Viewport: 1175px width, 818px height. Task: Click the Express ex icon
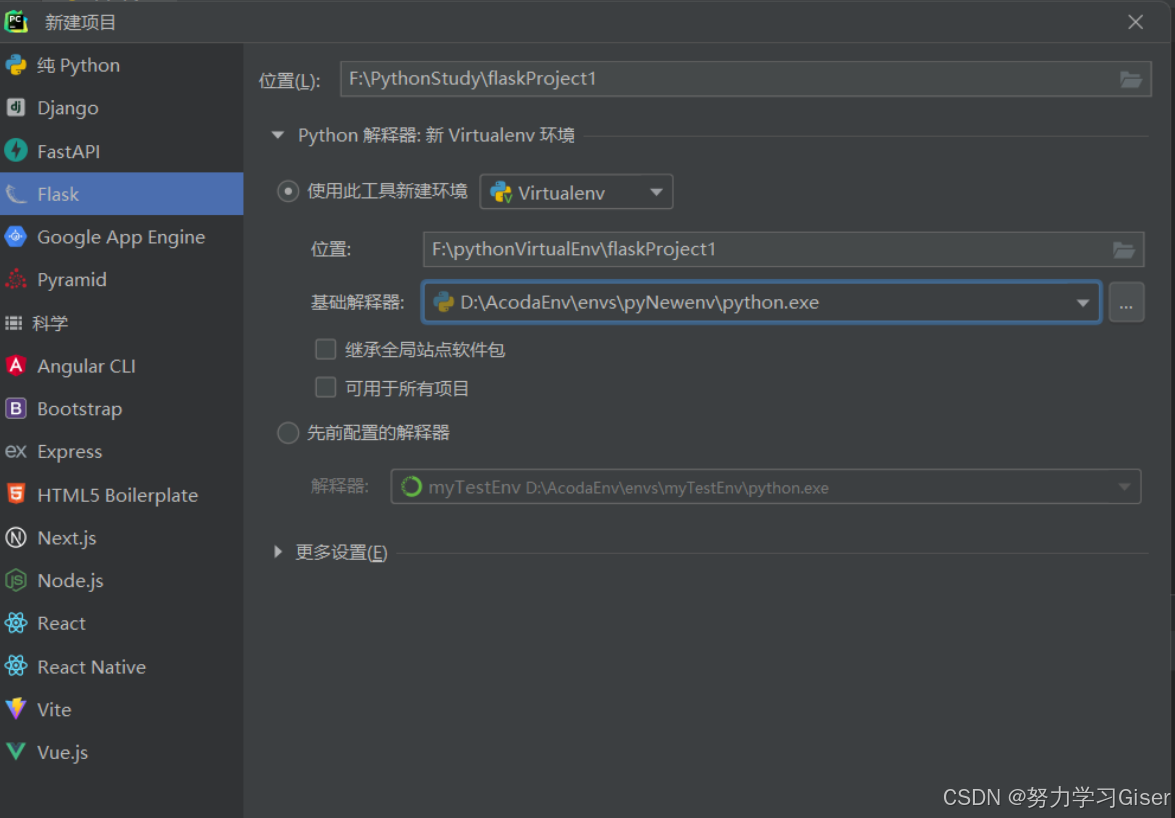click(x=16, y=451)
